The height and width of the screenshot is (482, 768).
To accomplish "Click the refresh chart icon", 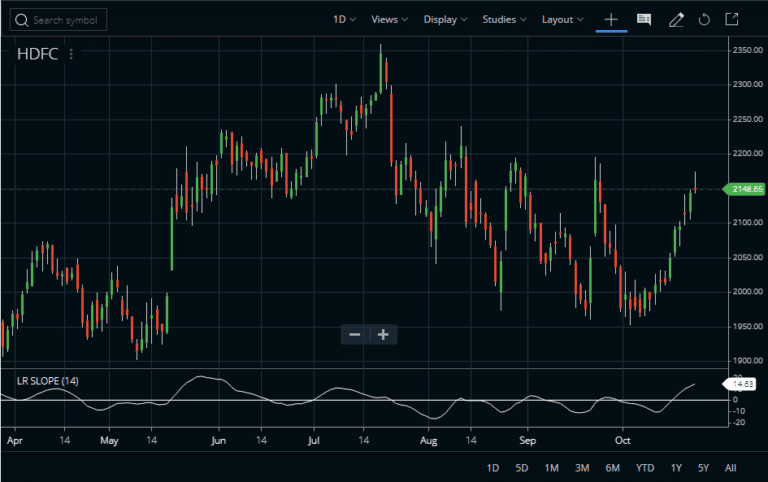I will (704, 19).
